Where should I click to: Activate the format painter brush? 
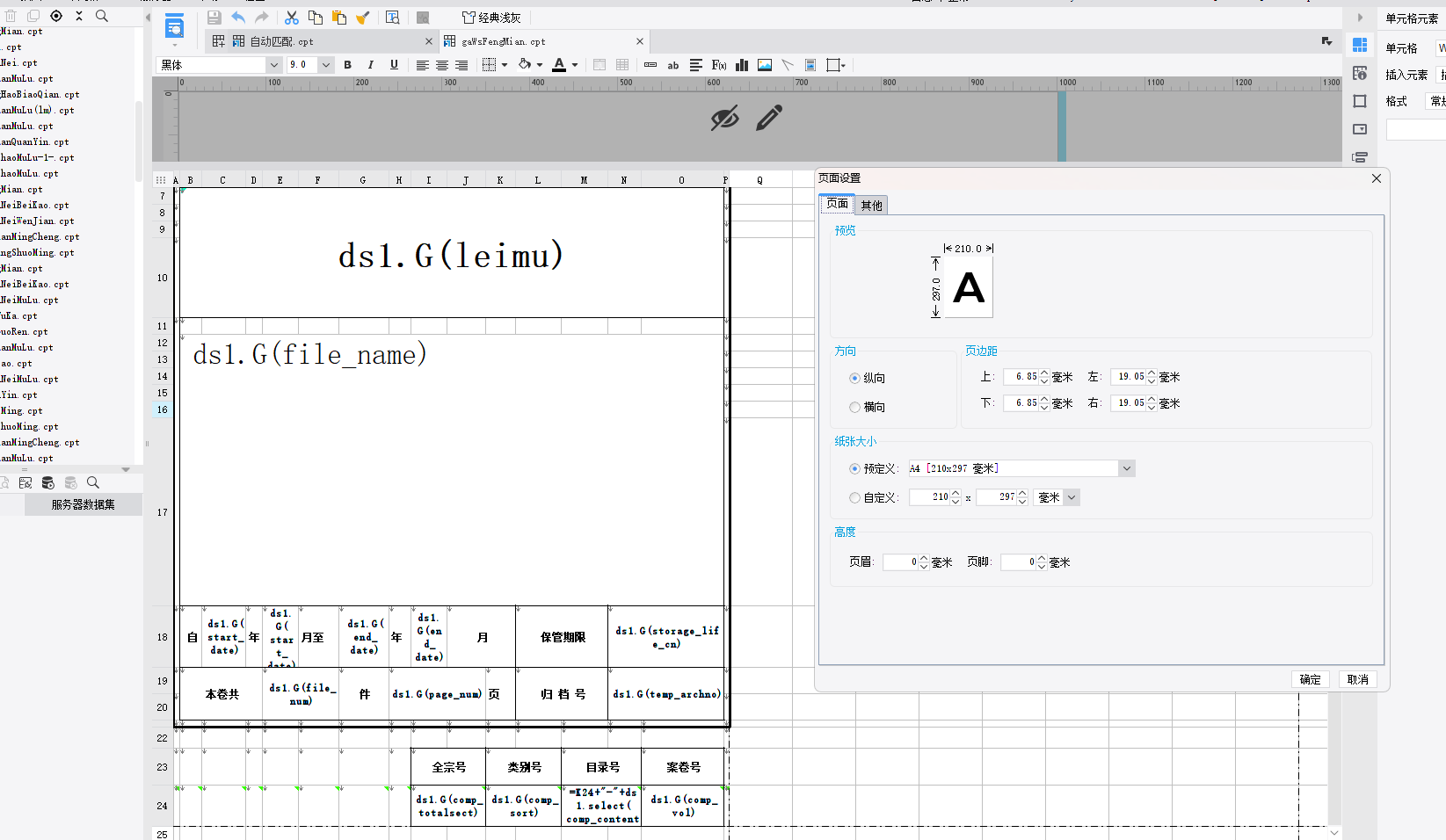click(362, 17)
